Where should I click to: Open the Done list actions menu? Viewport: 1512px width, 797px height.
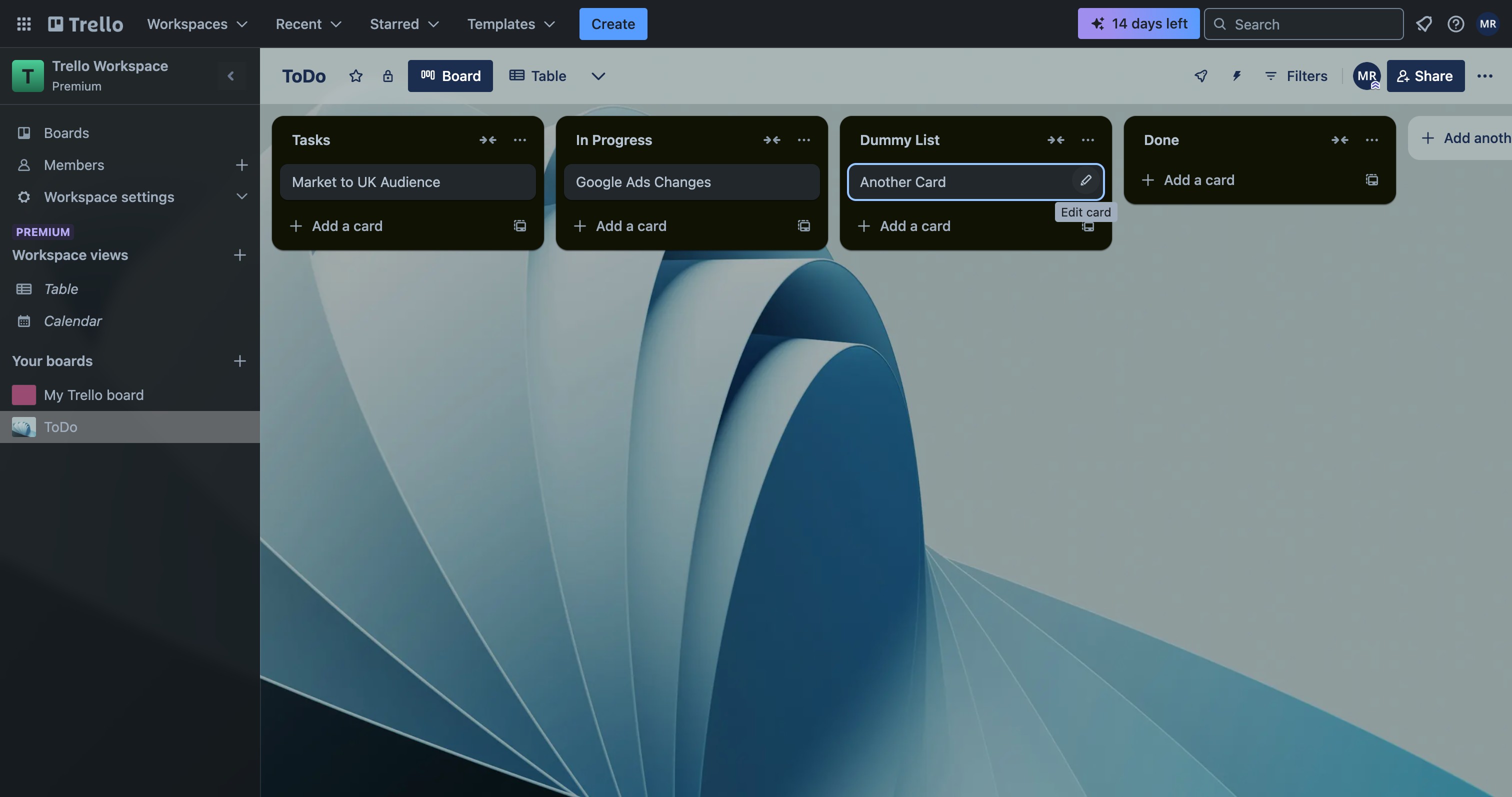(1371, 140)
